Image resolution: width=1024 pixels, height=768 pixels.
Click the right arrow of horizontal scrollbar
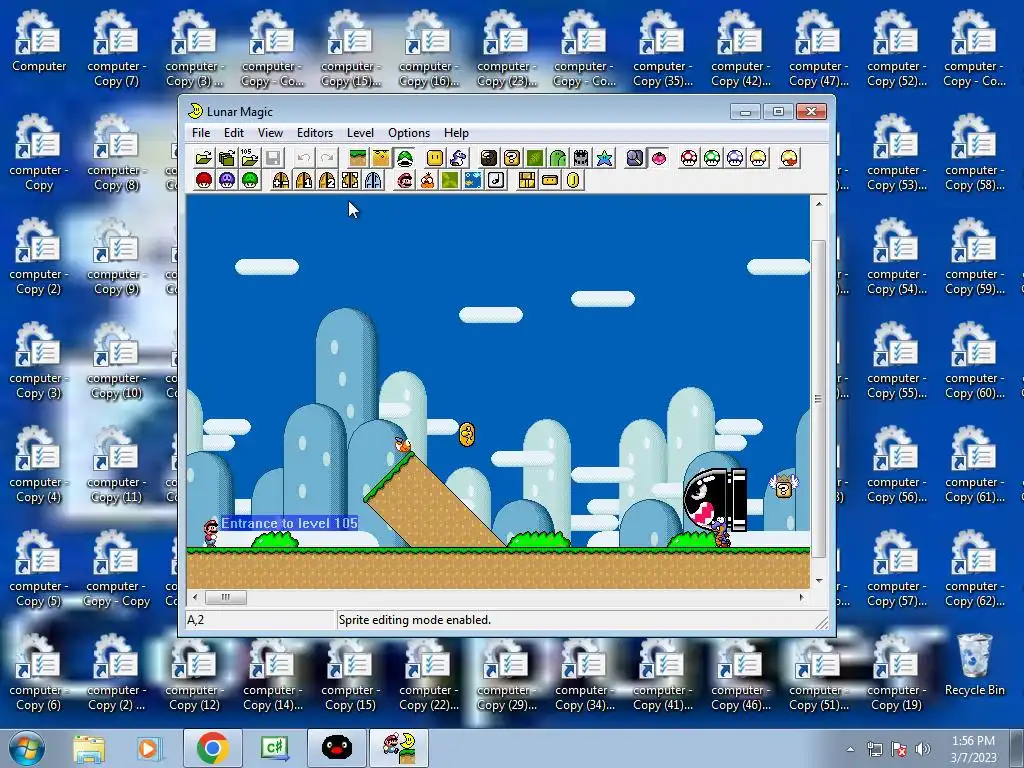click(x=802, y=597)
